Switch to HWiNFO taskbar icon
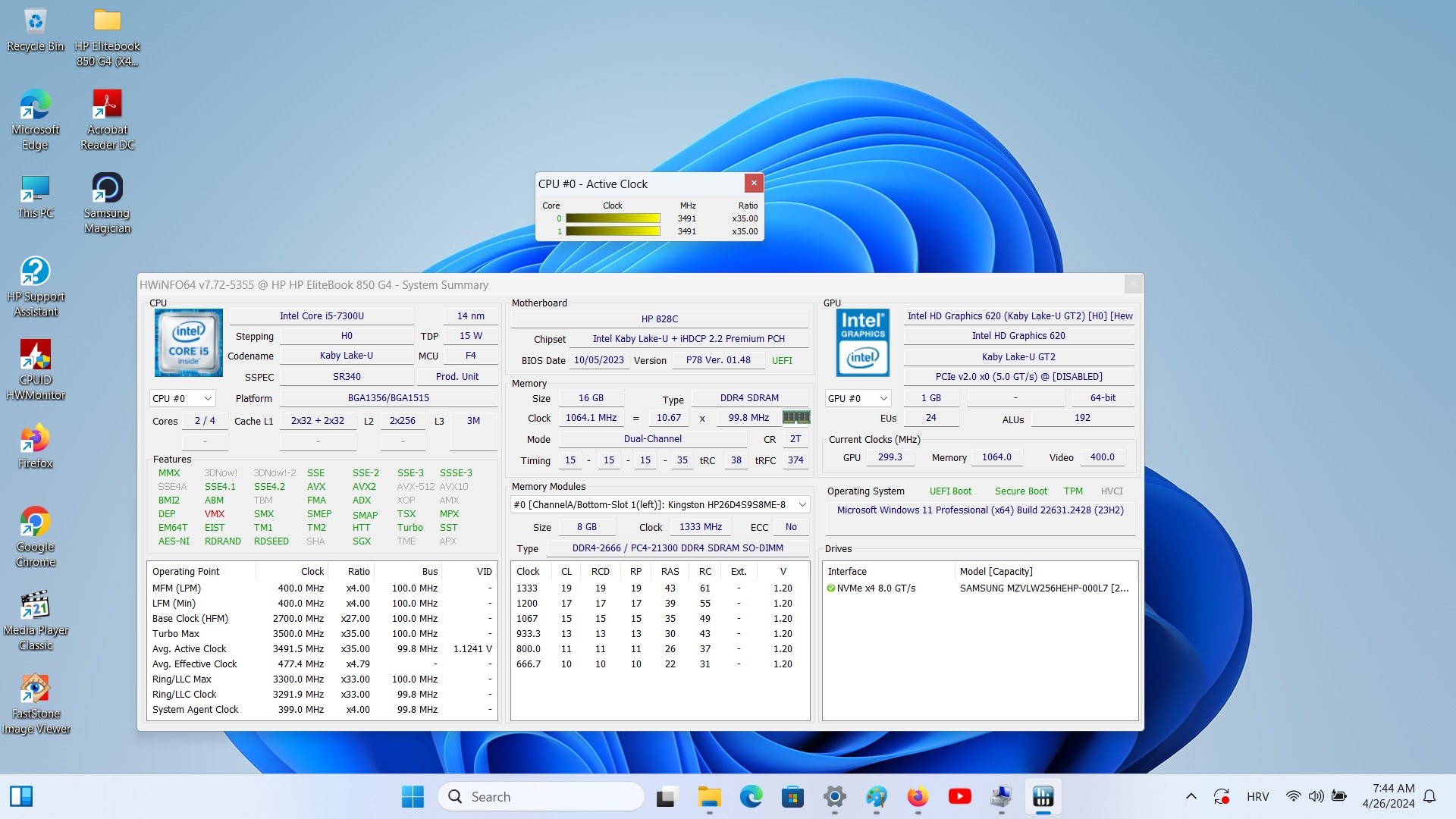 (x=1043, y=796)
